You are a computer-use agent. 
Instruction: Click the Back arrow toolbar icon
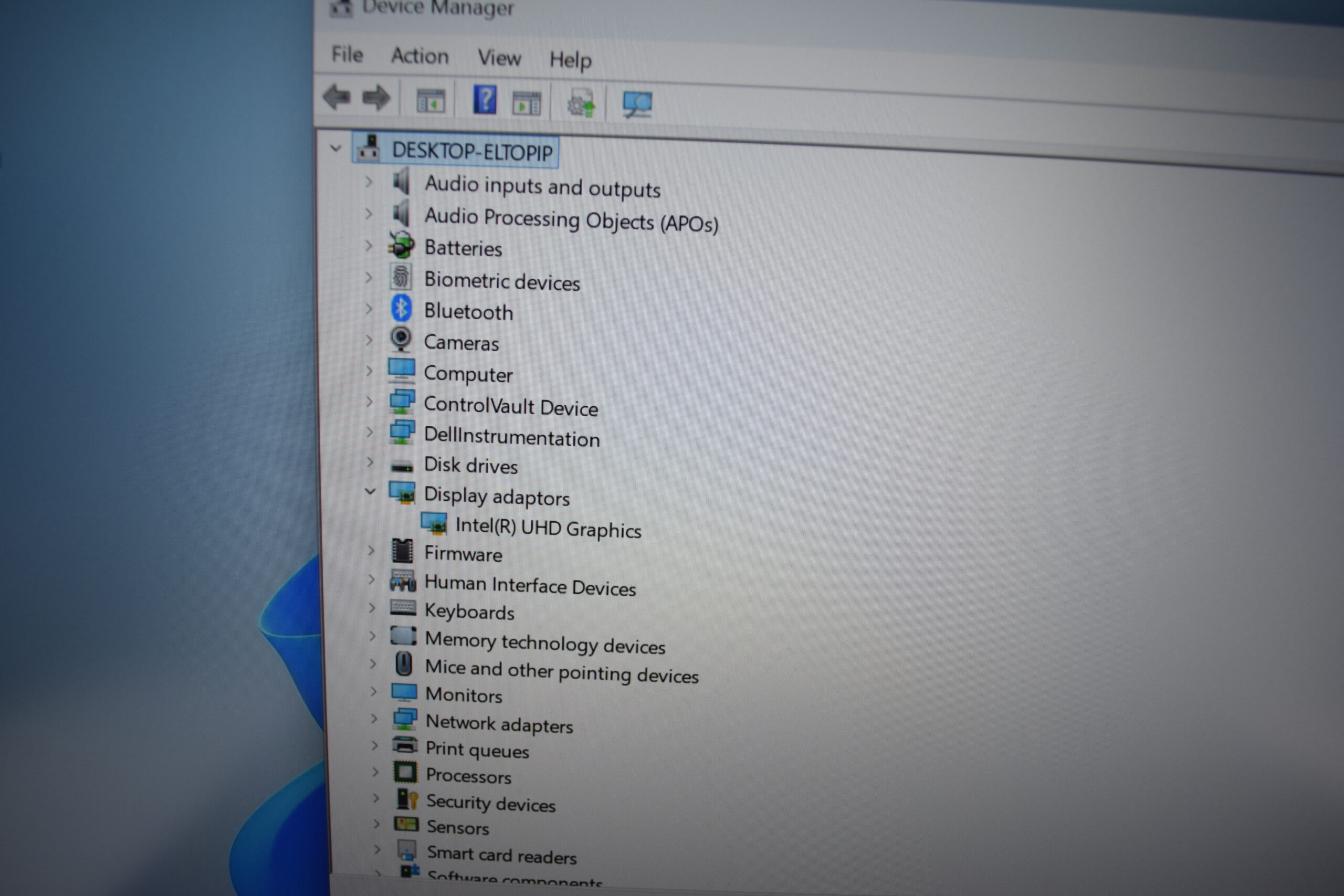[x=337, y=97]
